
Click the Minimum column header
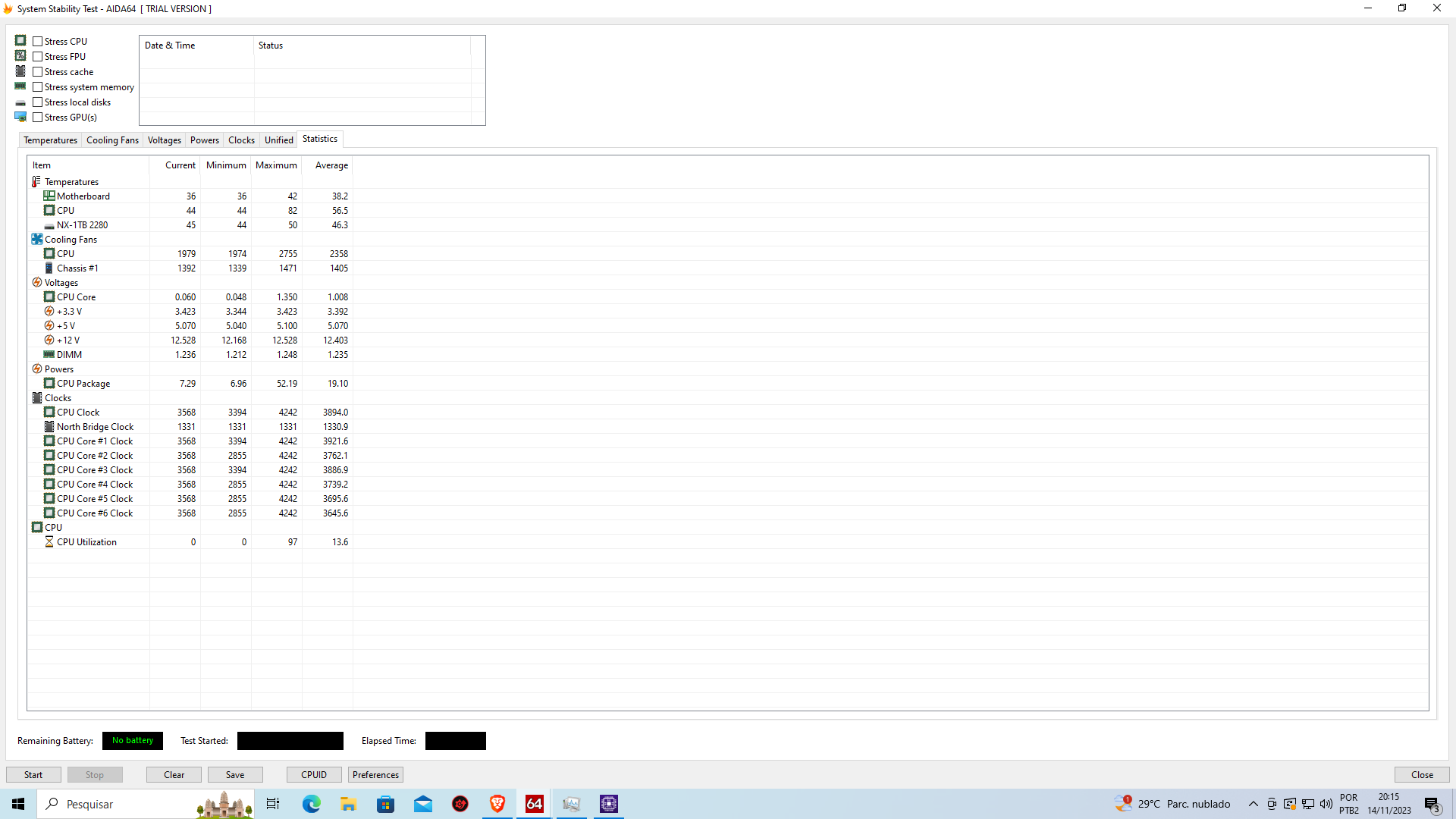pyautogui.click(x=226, y=165)
